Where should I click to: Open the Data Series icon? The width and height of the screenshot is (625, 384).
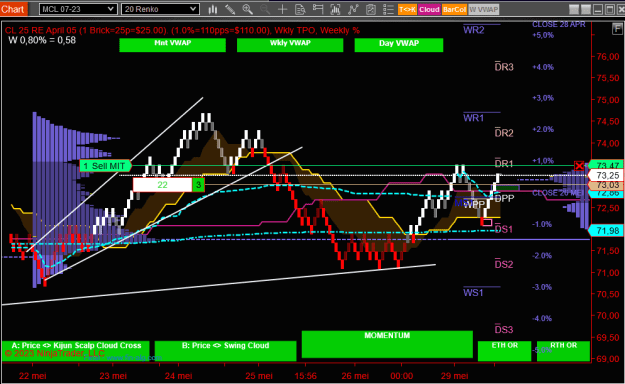coord(335,9)
